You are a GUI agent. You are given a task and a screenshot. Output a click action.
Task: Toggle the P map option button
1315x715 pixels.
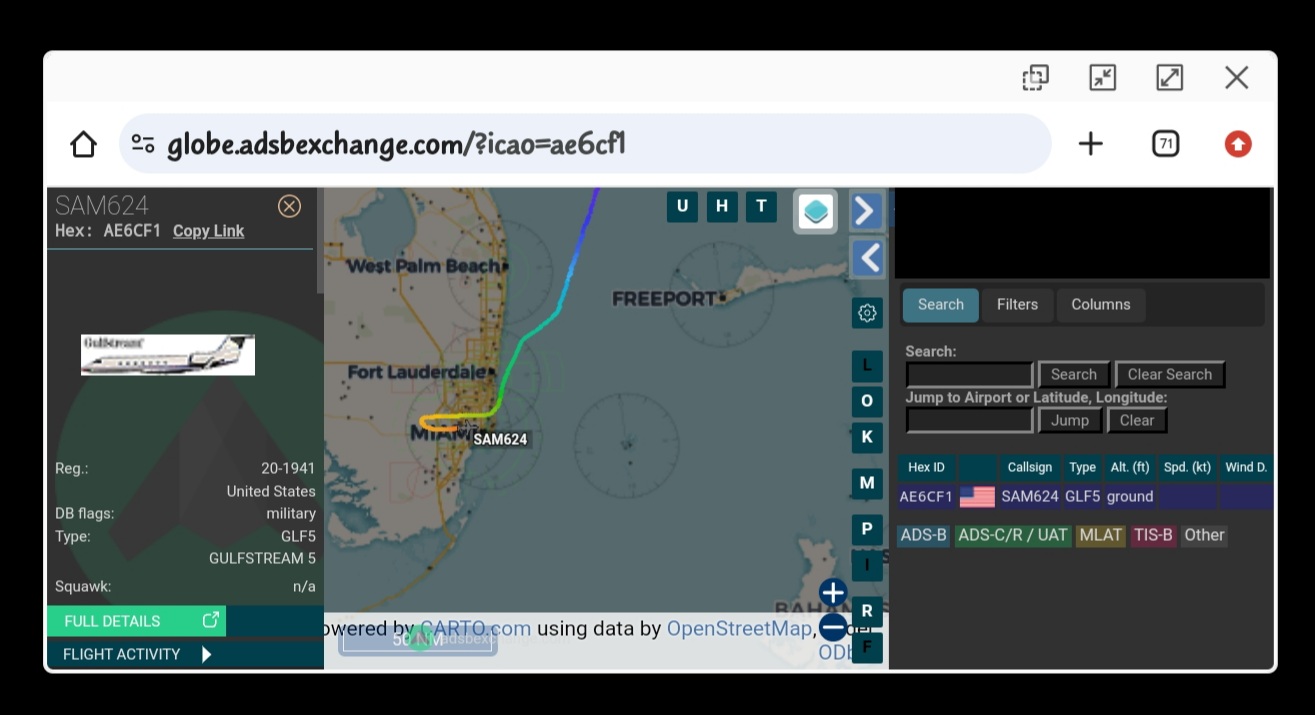click(x=867, y=529)
